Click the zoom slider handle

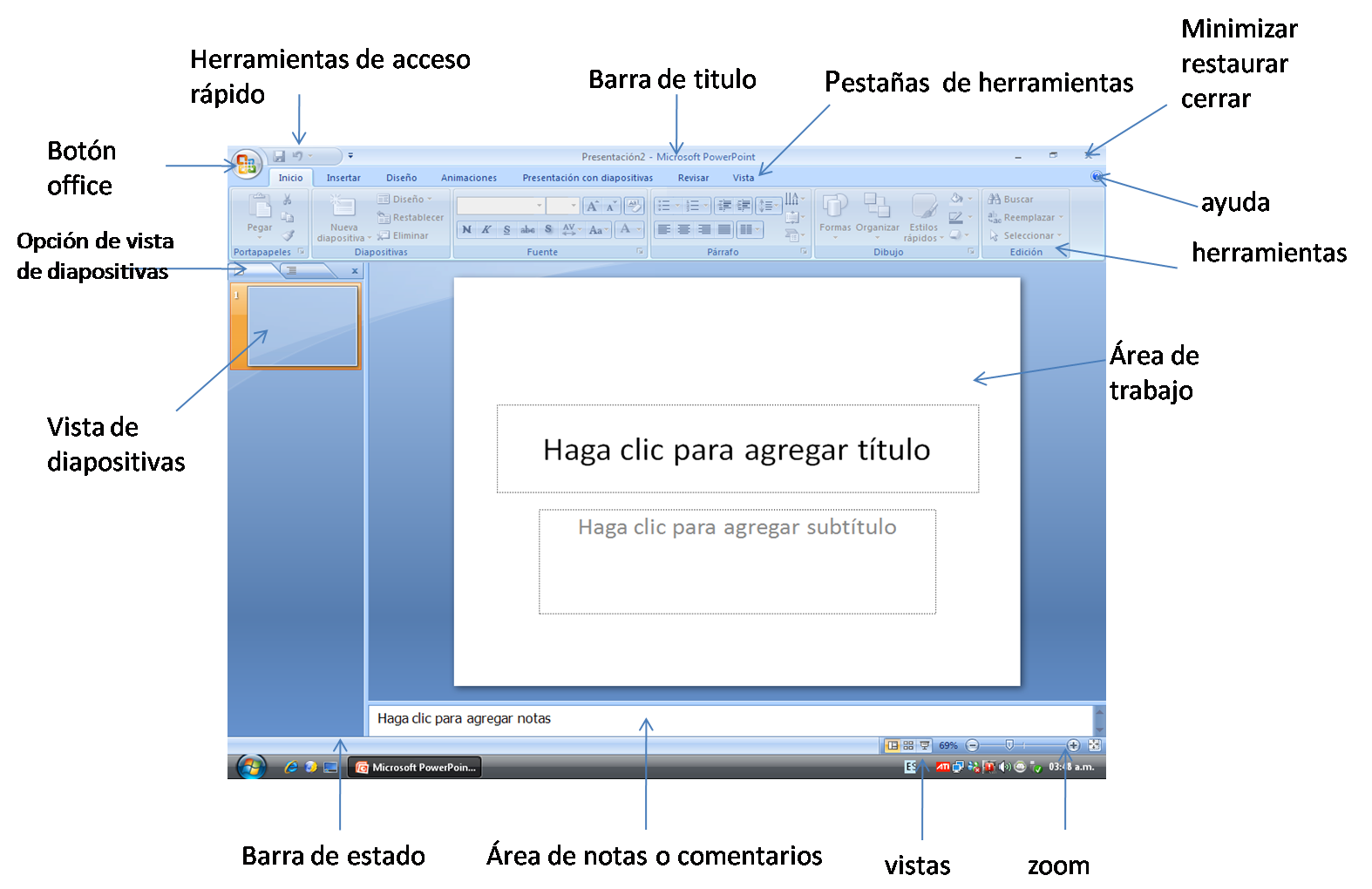1009,746
